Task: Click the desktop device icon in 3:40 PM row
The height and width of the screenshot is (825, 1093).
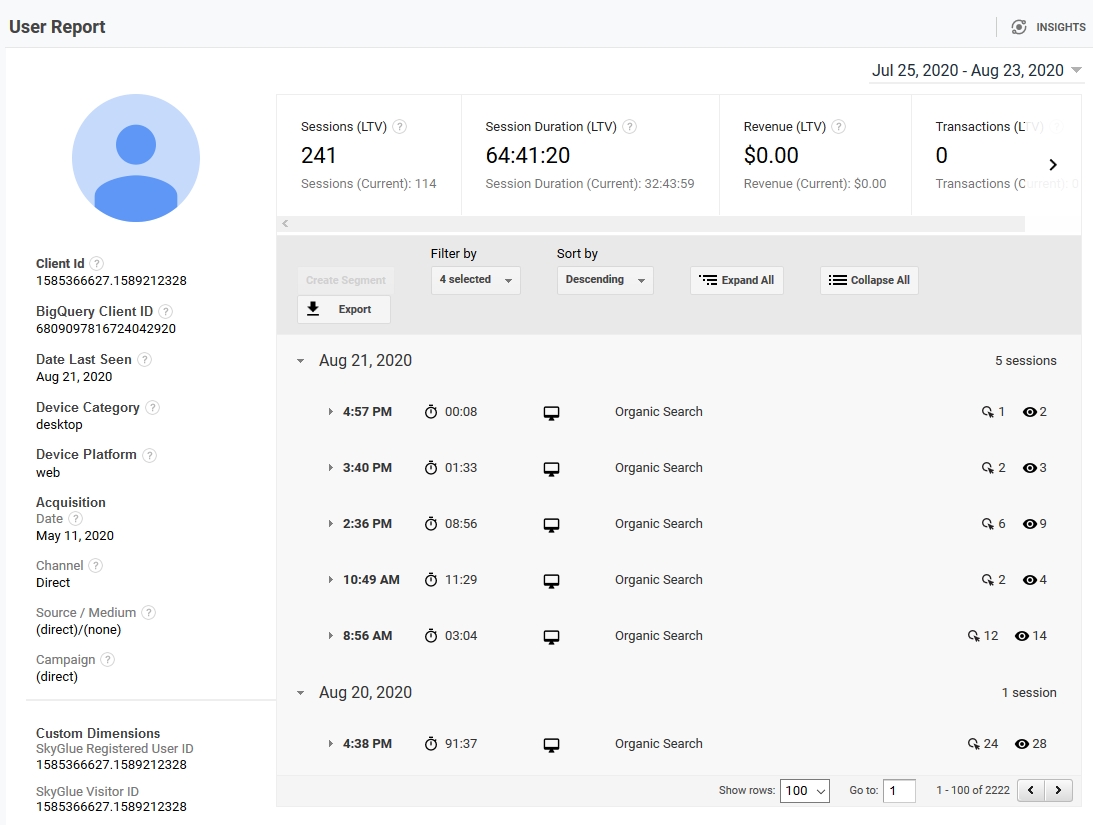Action: (551, 469)
